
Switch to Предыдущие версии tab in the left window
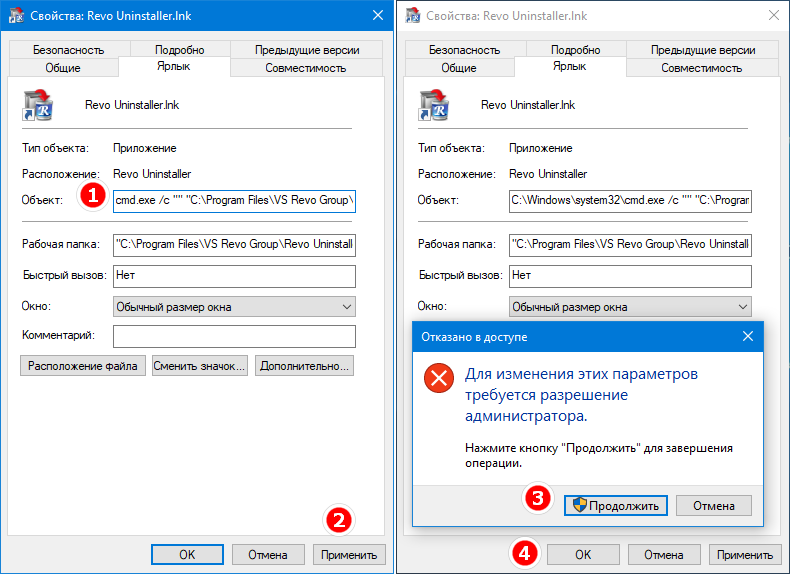[x=307, y=50]
